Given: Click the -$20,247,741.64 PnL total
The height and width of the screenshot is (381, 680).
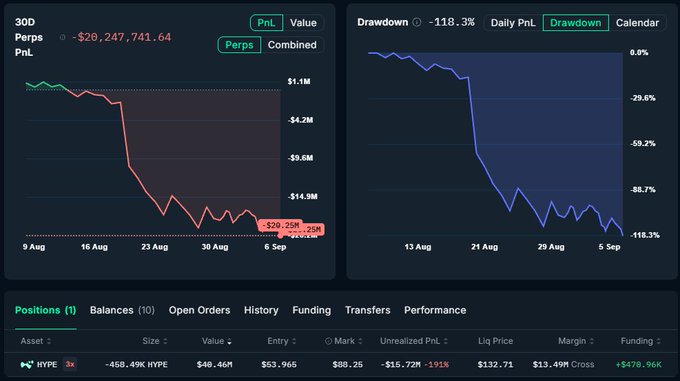Looking at the screenshot, I should [x=121, y=37].
